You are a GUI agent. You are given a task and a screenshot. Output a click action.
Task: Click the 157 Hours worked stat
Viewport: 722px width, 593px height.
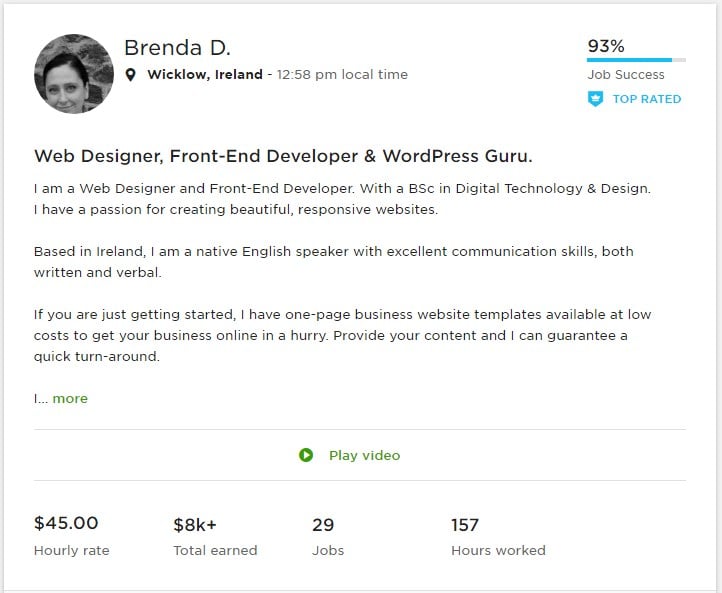coord(465,524)
